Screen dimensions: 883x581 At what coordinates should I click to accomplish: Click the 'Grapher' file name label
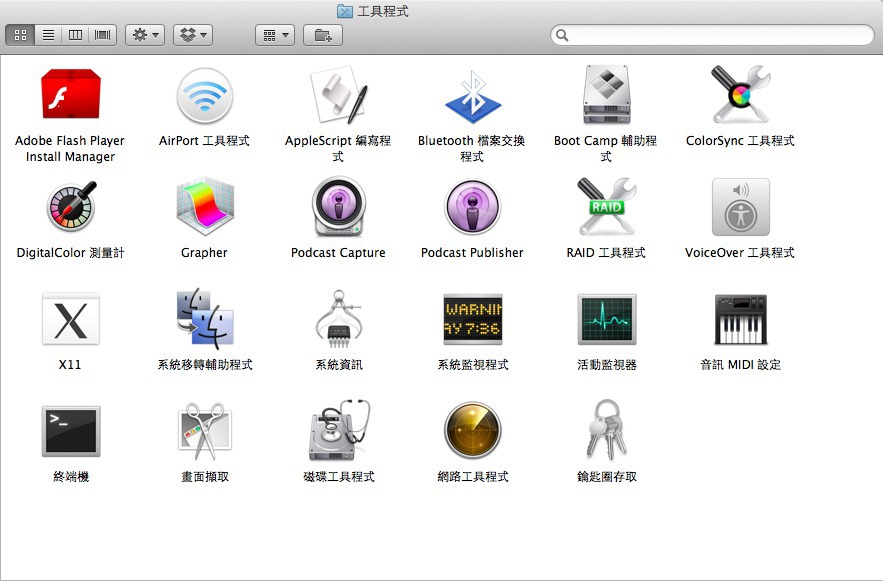point(204,252)
